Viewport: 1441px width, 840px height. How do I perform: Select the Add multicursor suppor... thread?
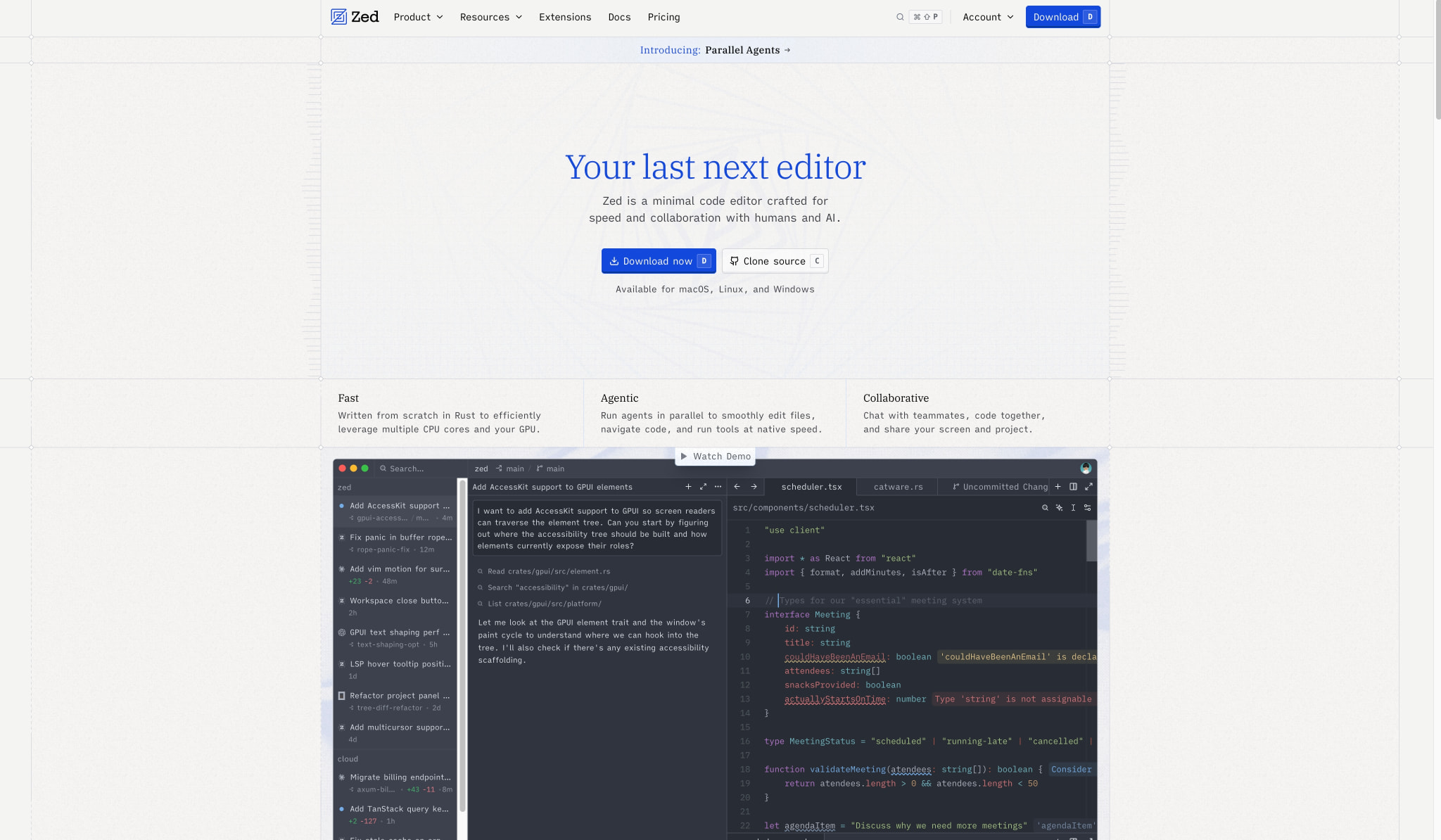coord(395,733)
